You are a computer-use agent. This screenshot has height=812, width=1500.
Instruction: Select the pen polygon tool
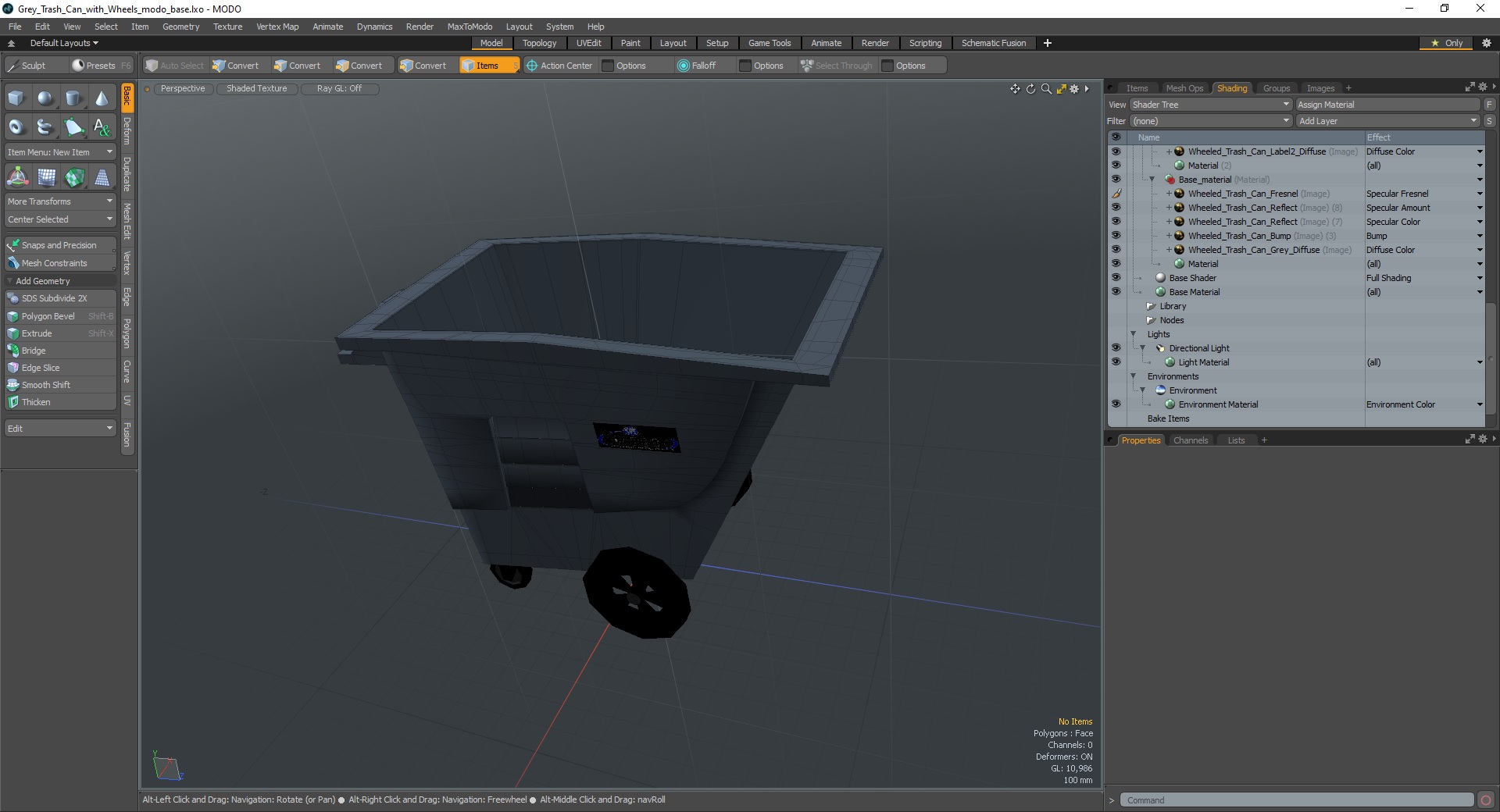pyautogui.click(x=73, y=126)
